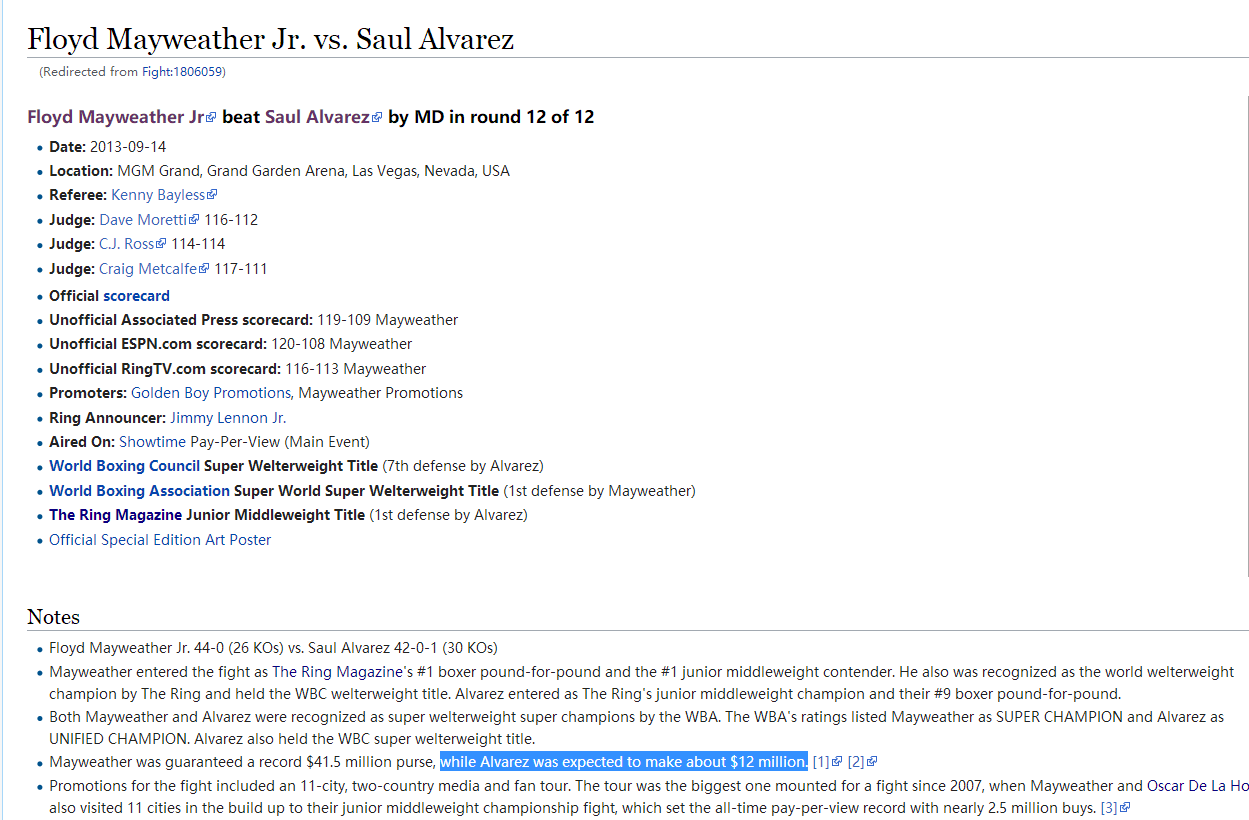Viewport: 1249px width, 820px height.
Task: Click the 116-113 Mayweather RingTV.com score
Action: (356, 369)
